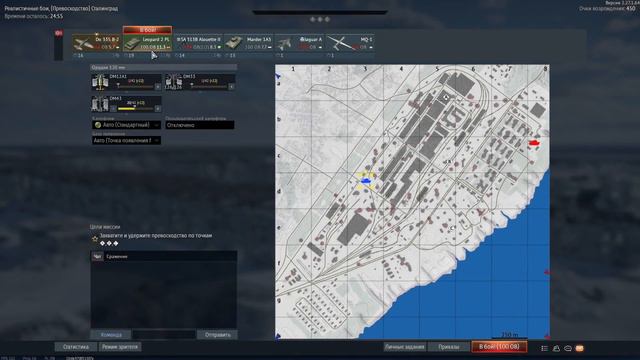Select the SA 313B Alouette II helicopter slot
Viewport: 640px width, 360px height.
click(x=198, y=43)
